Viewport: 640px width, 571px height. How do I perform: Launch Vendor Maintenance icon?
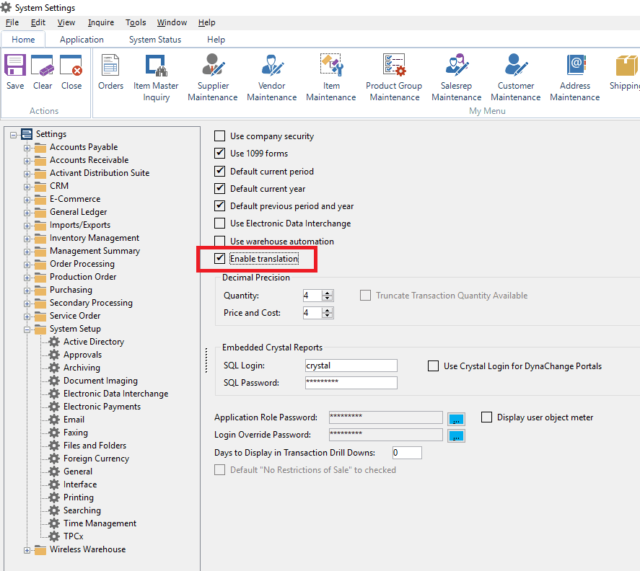(272, 65)
